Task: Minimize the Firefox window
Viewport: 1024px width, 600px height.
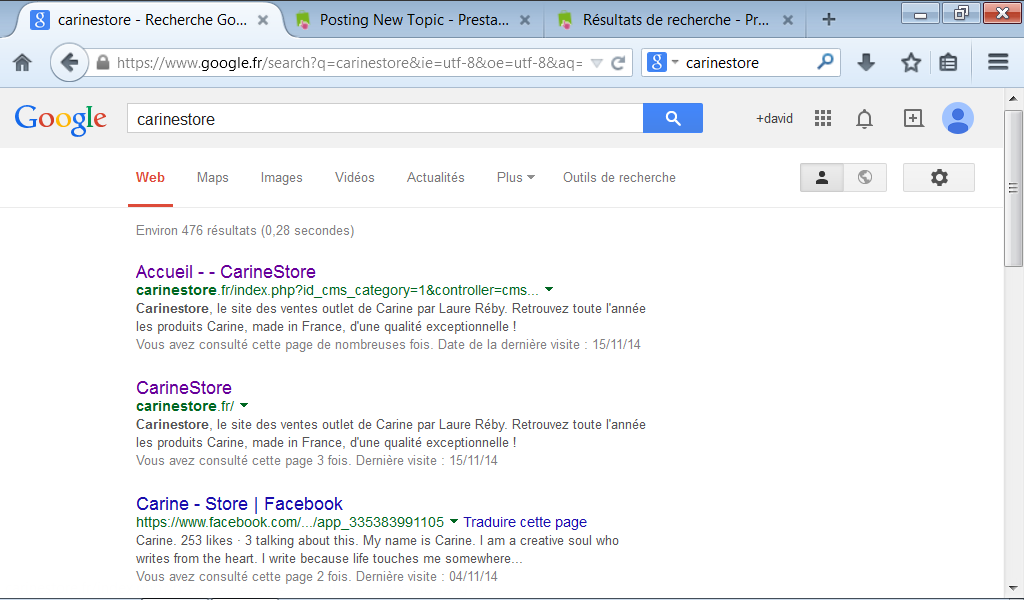Action: pyautogui.click(x=920, y=13)
